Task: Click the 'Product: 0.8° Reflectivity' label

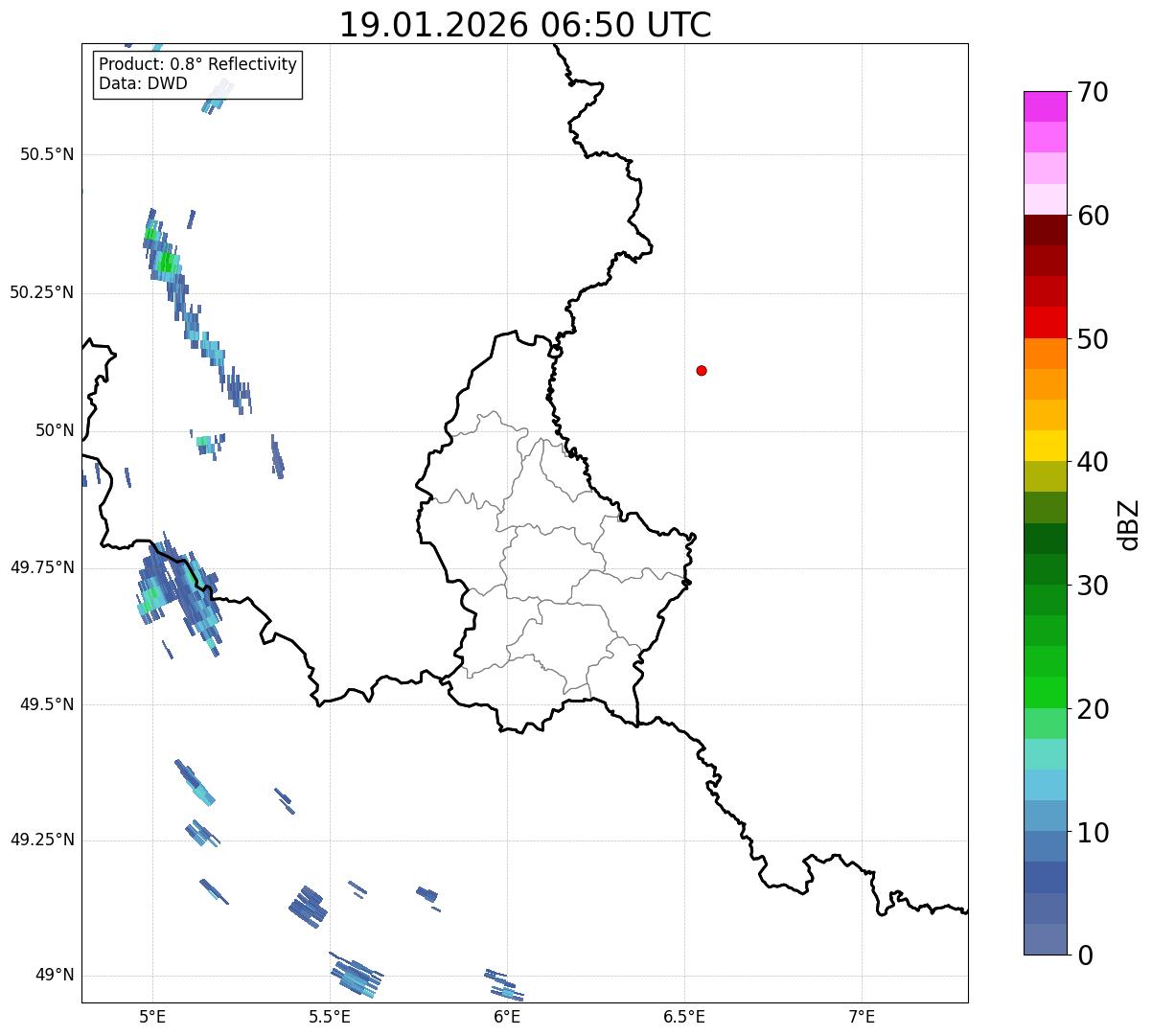Action: (x=198, y=64)
